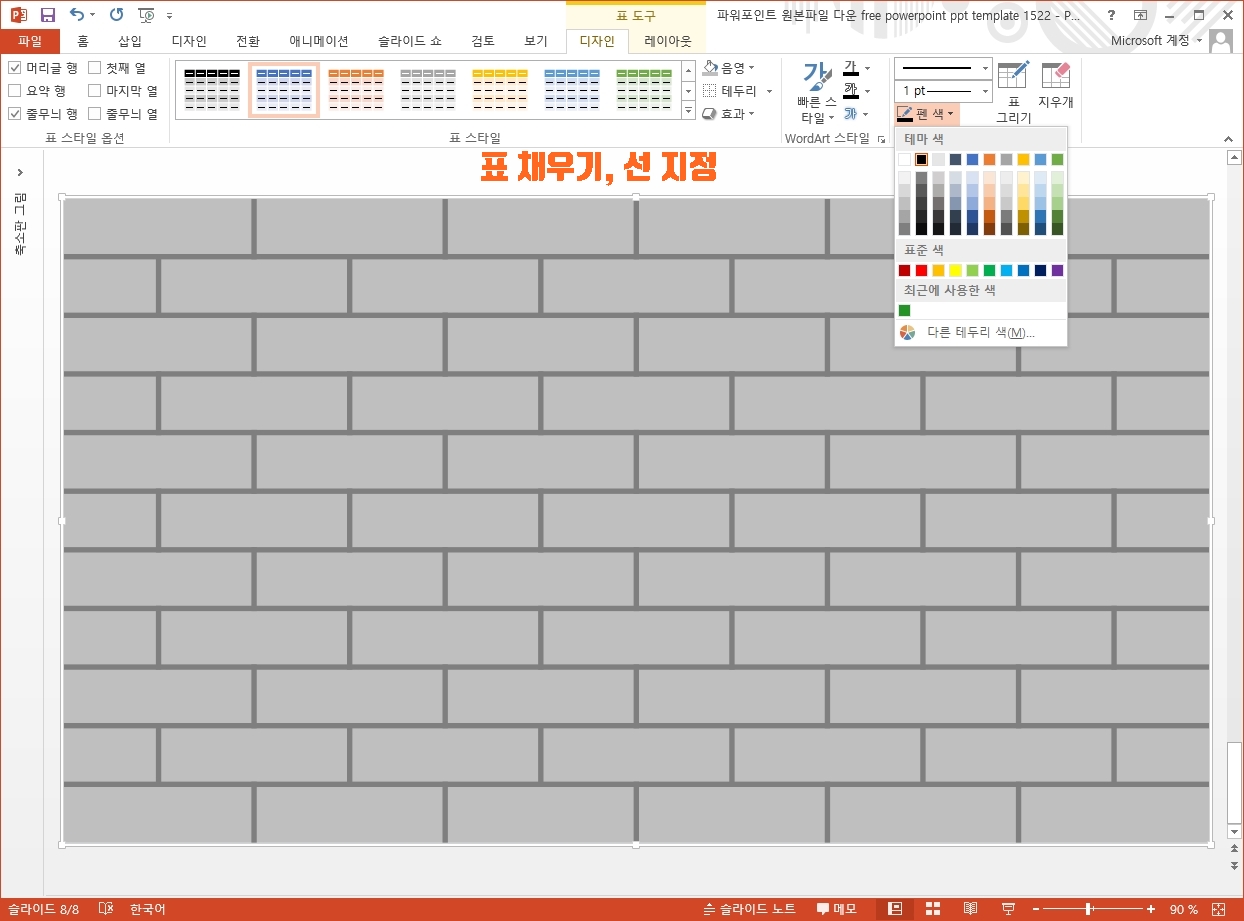Select the blue striped table style thumbnail
Image resolution: width=1244 pixels, height=921 pixels.
[284, 89]
